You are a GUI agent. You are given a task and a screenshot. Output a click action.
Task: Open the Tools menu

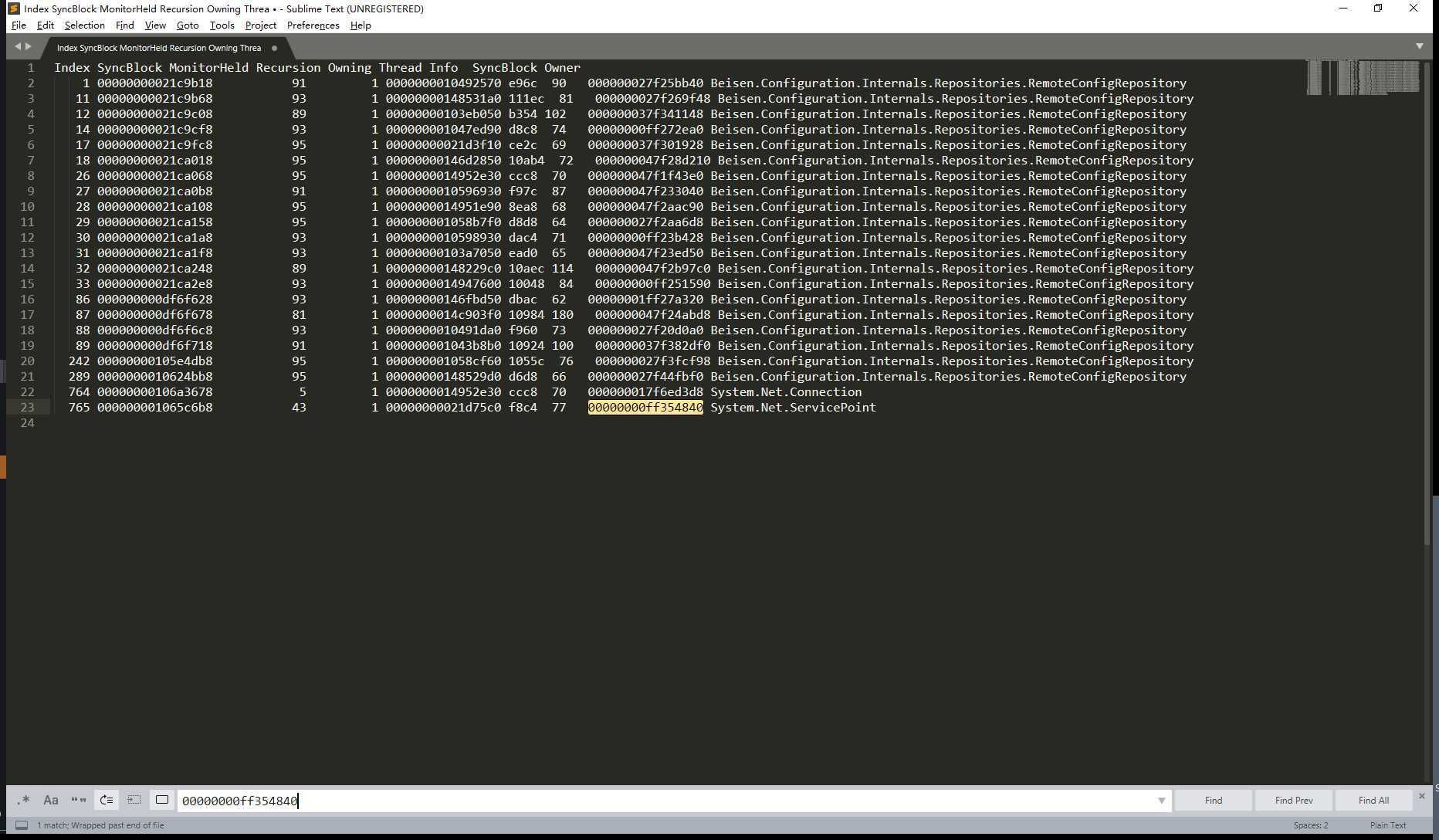coord(222,25)
